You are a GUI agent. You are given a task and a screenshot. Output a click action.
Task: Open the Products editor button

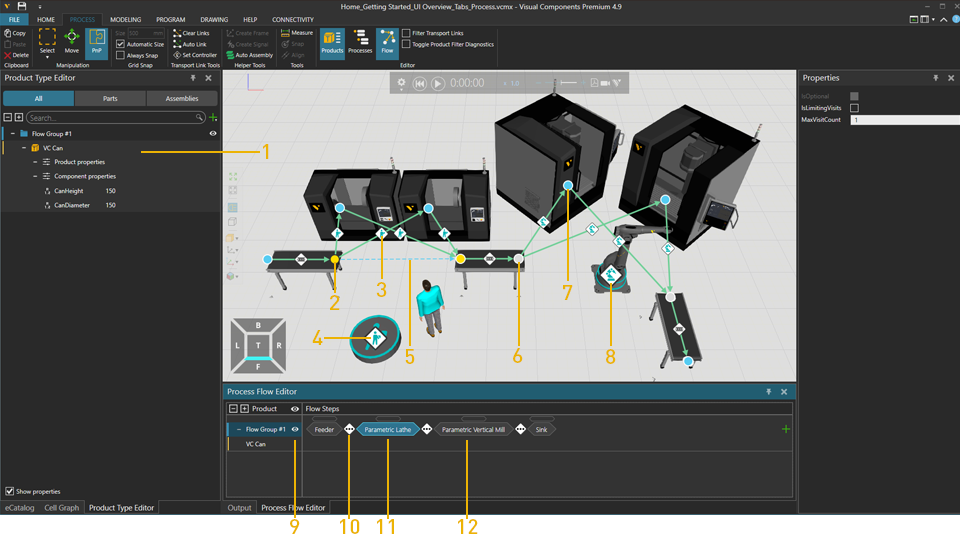[x=332, y=41]
